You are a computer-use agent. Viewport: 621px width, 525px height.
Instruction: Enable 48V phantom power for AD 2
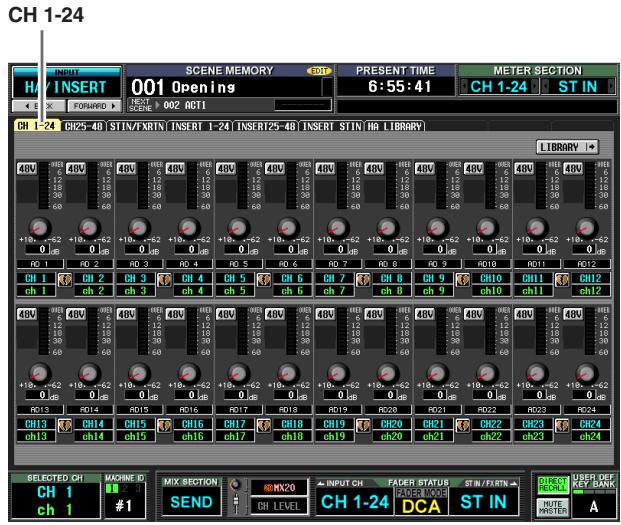tap(76, 169)
